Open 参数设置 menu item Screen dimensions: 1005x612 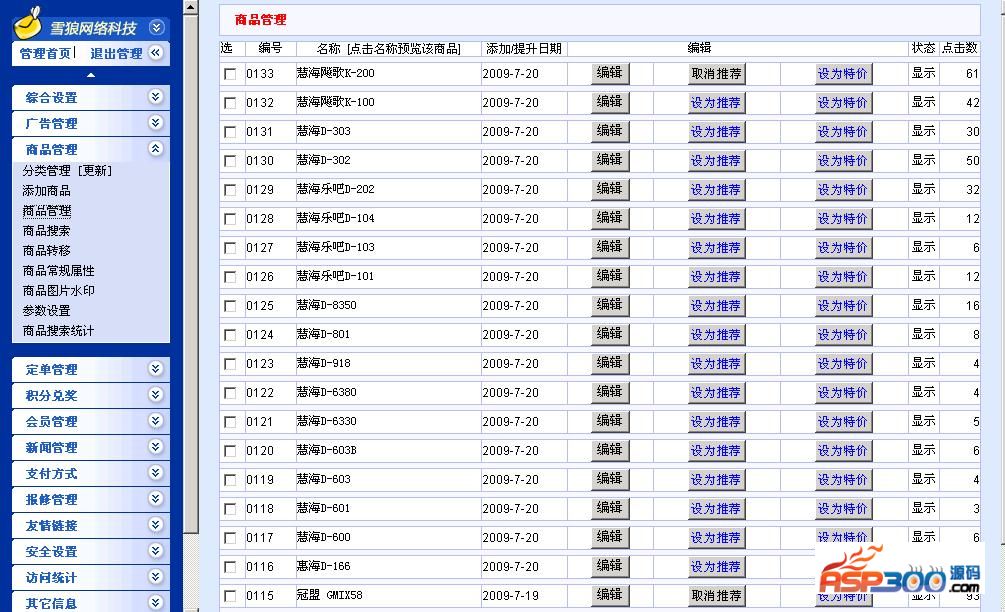(x=46, y=310)
